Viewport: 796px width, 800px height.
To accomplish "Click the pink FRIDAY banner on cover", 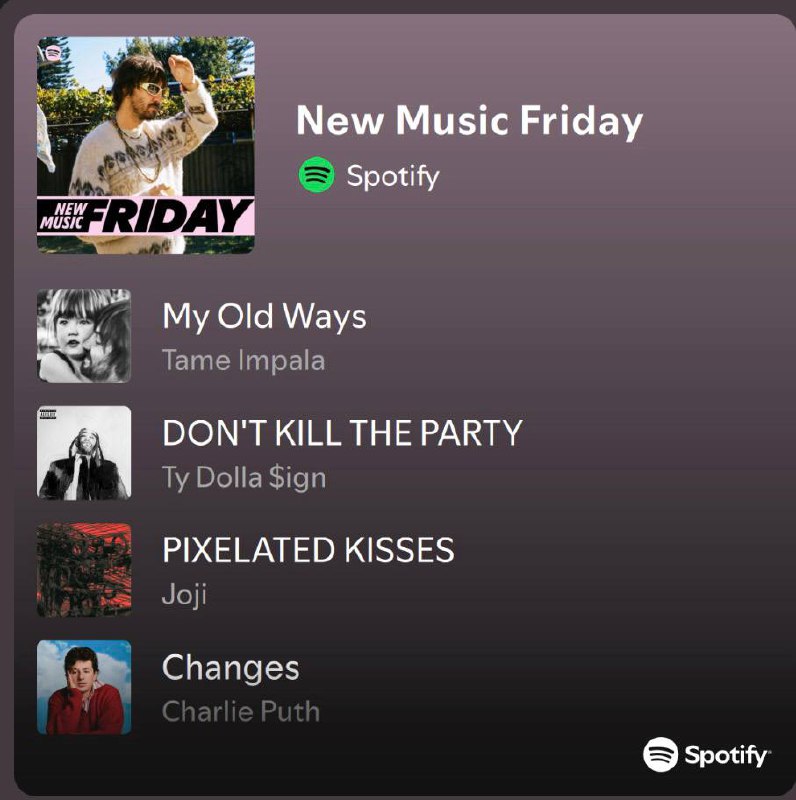I will click(146, 216).
